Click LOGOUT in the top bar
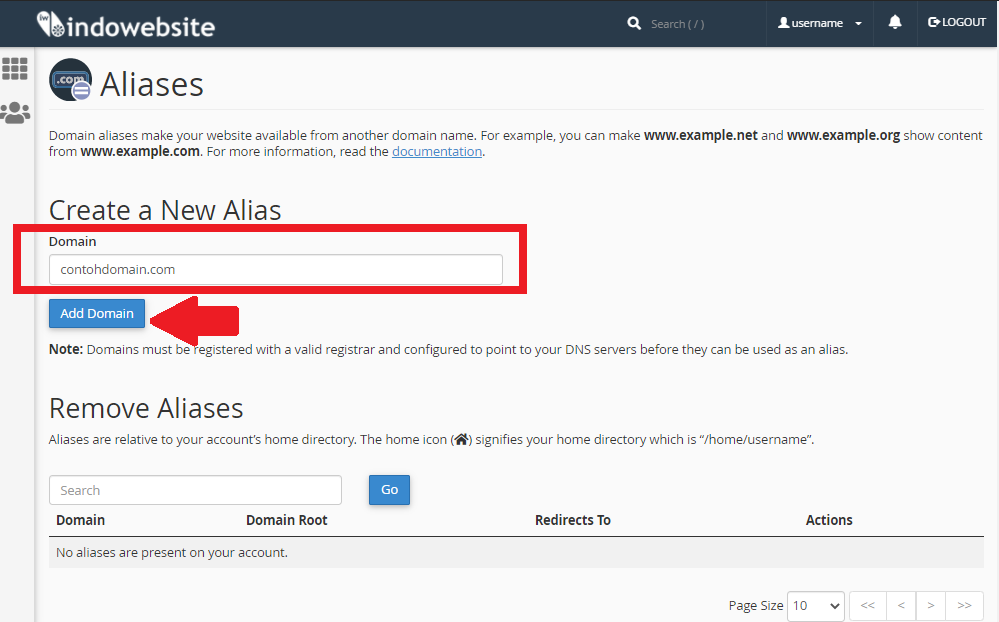The width and height of the screenshot is (999, 622). (x=957, y=22)
